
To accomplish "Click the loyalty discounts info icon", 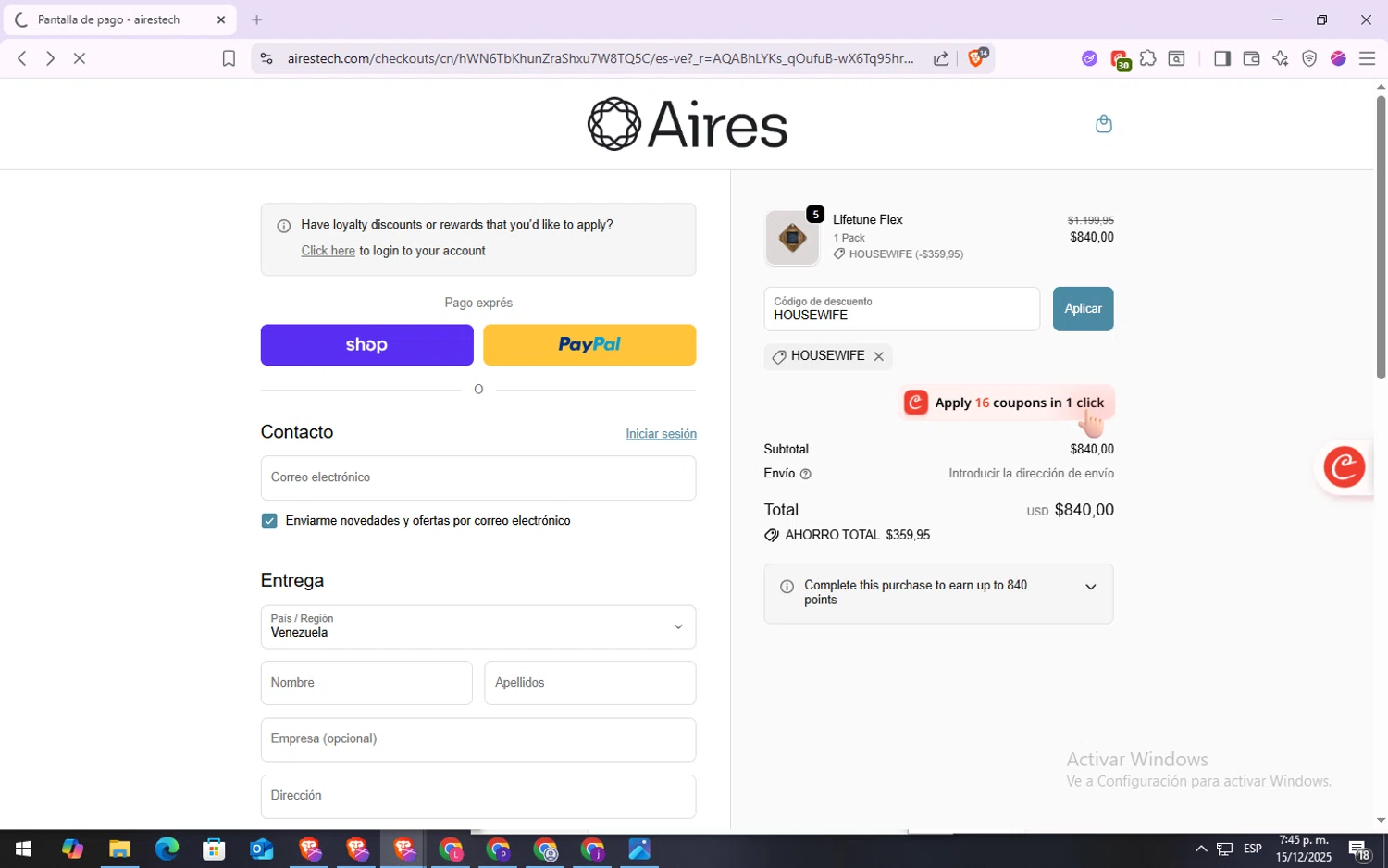I will click(284, 226).
